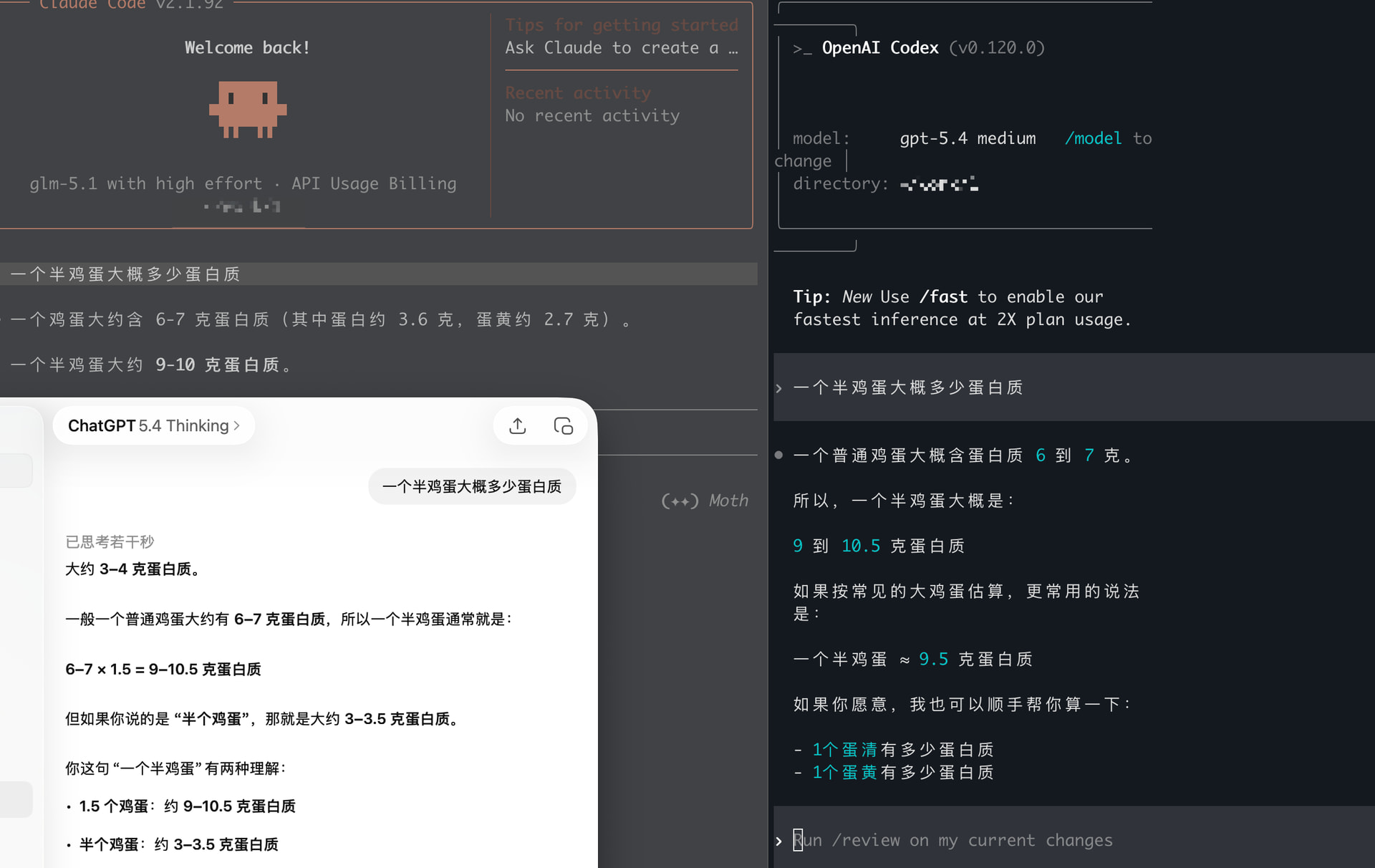Click ChatGPT line '6–7 × 1.5 = 9–10.5 克蛋白质'

(x=163, y=670)
